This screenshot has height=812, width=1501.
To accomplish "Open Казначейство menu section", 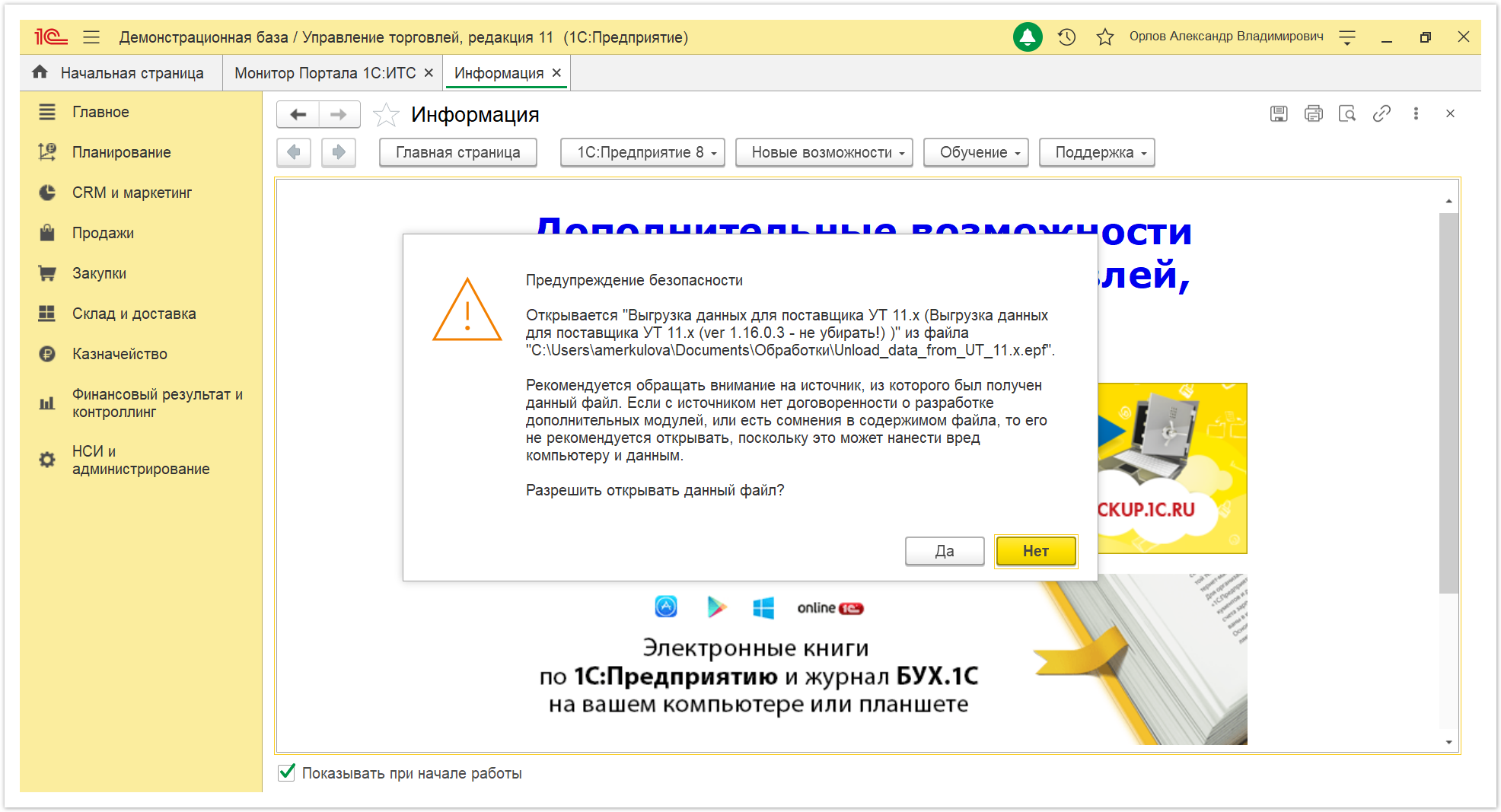I will (x=120, y=354).
